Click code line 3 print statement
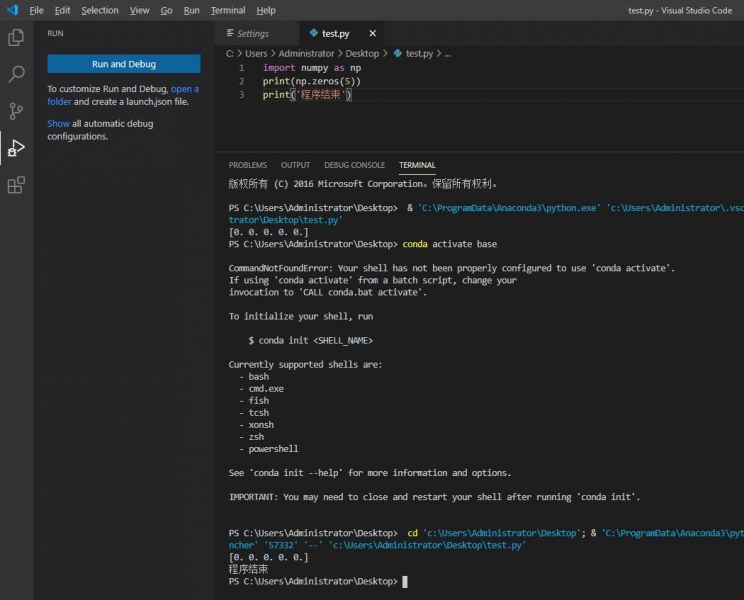The height and width of the screenshot is (600, 744). 307,94
